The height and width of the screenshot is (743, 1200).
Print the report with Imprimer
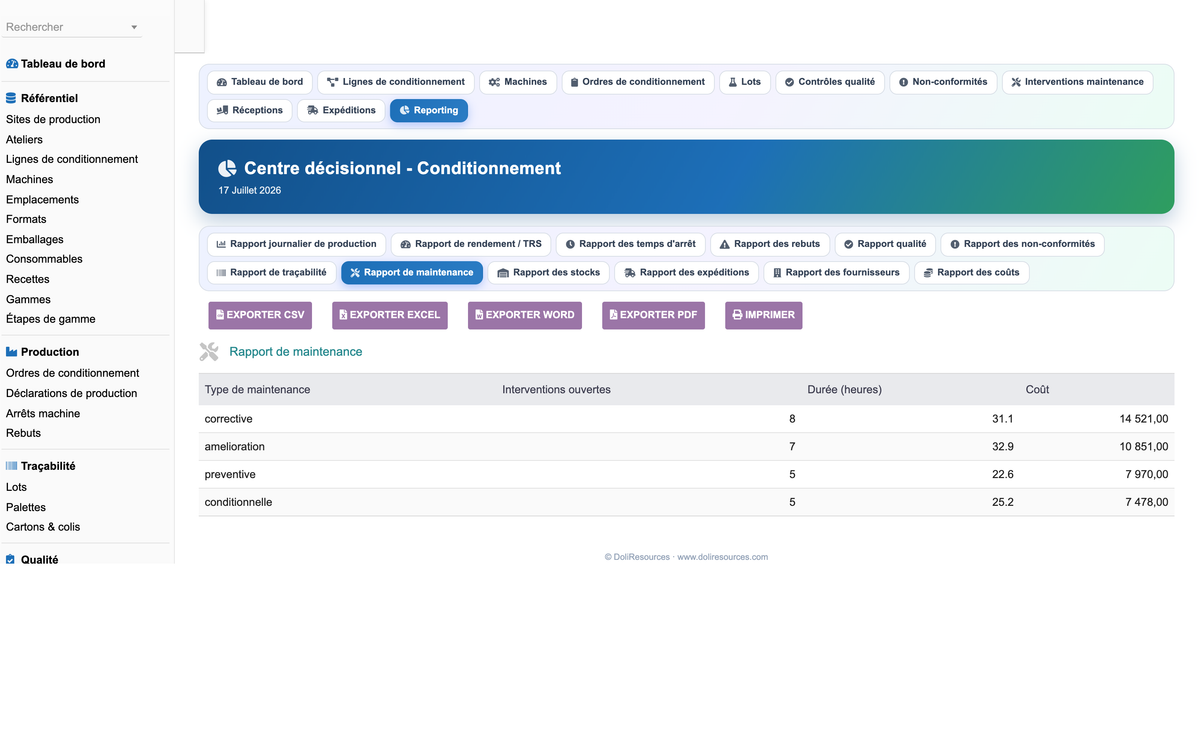pyautogui.click(x=763, y=315)
